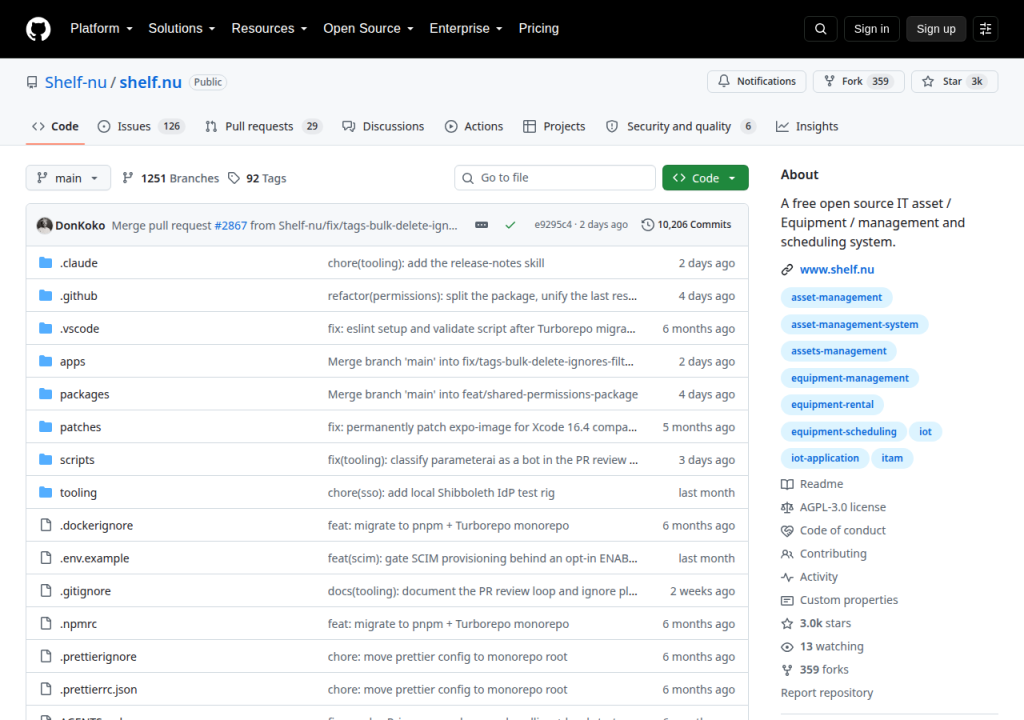Switch to the Actions tab
Image resolution: width=1024 pixels, height=720 pixels.
[x=474, y=126]
